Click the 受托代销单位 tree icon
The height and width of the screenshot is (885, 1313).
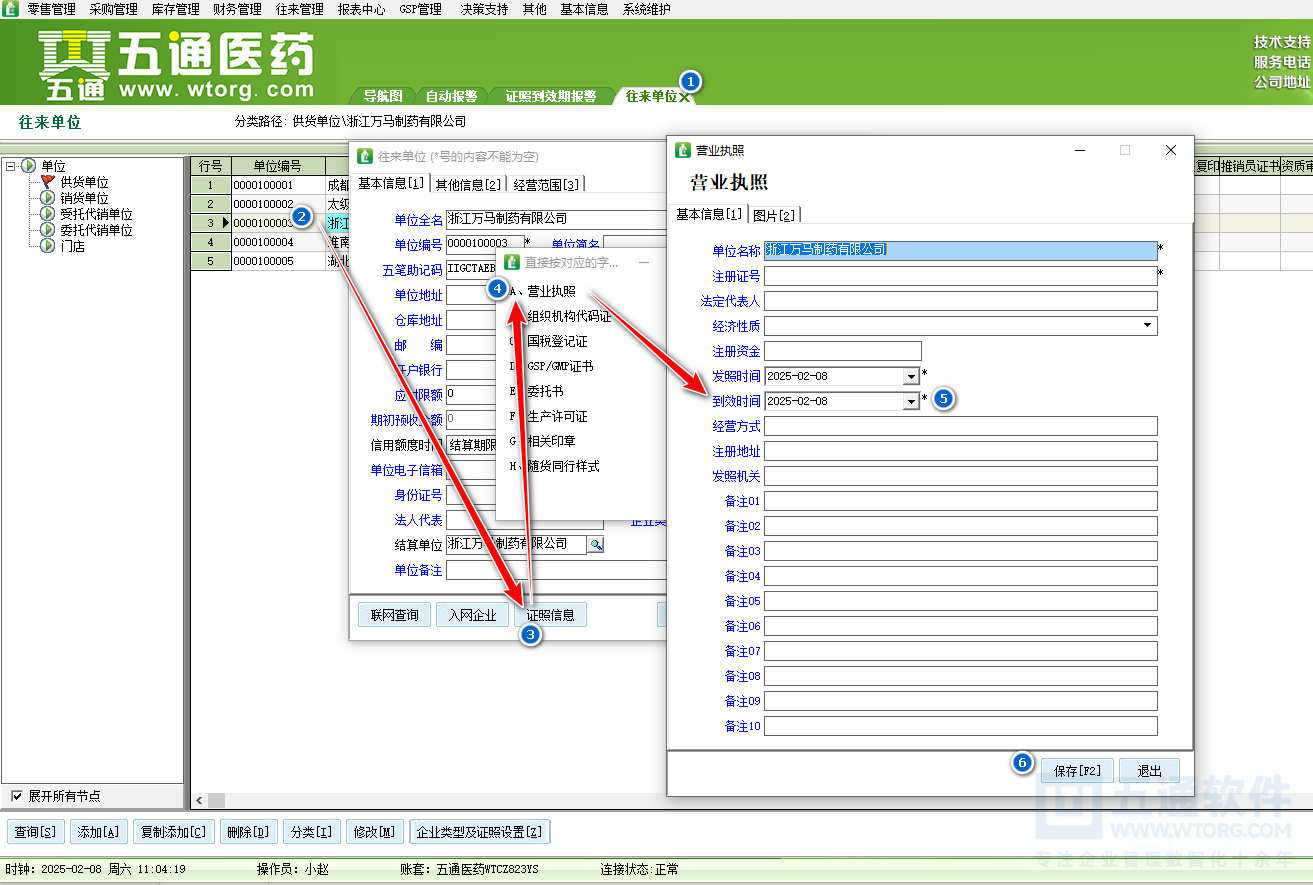click(x=48, y=214)
